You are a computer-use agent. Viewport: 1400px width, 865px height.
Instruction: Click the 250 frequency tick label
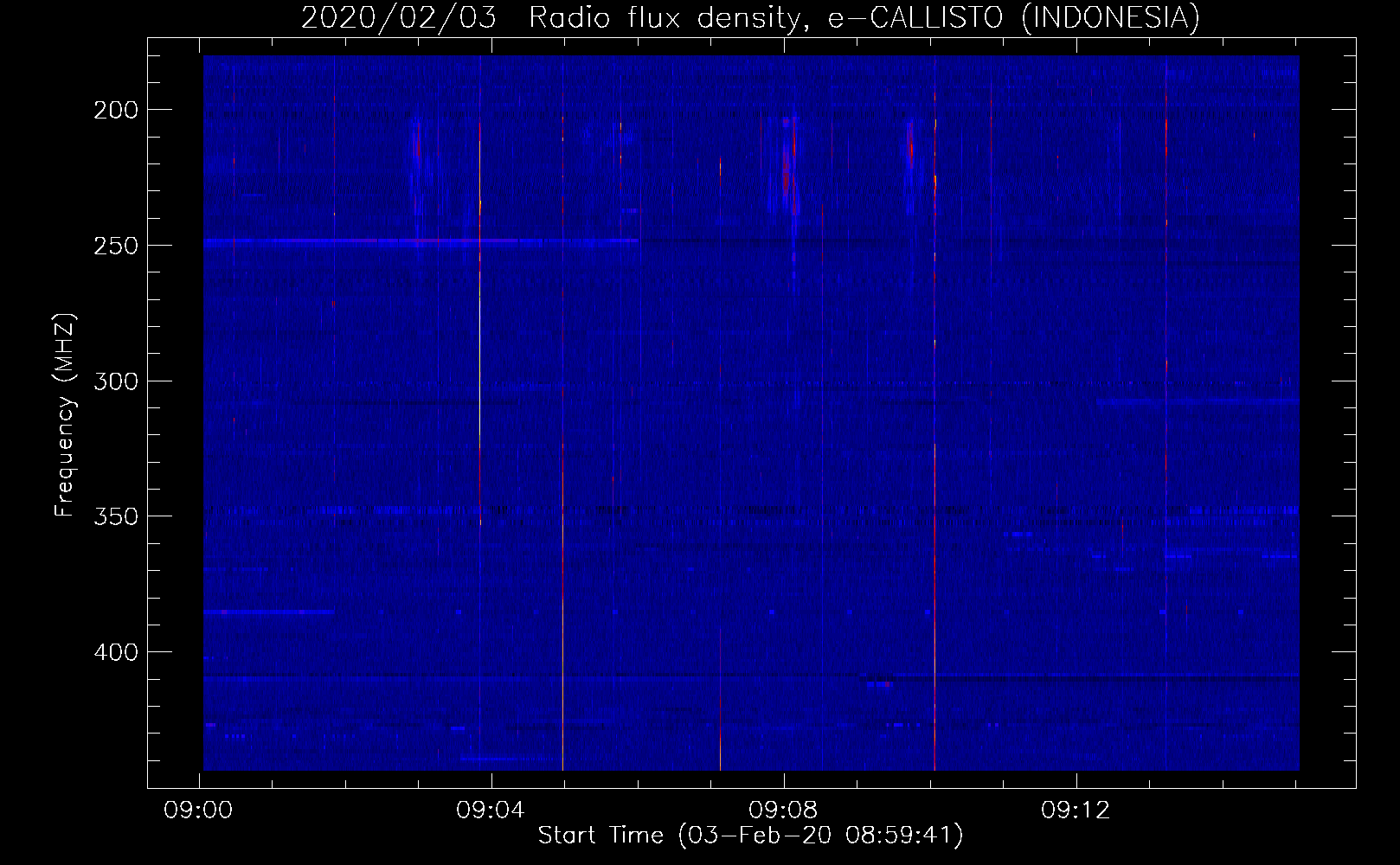coord(116,246)
